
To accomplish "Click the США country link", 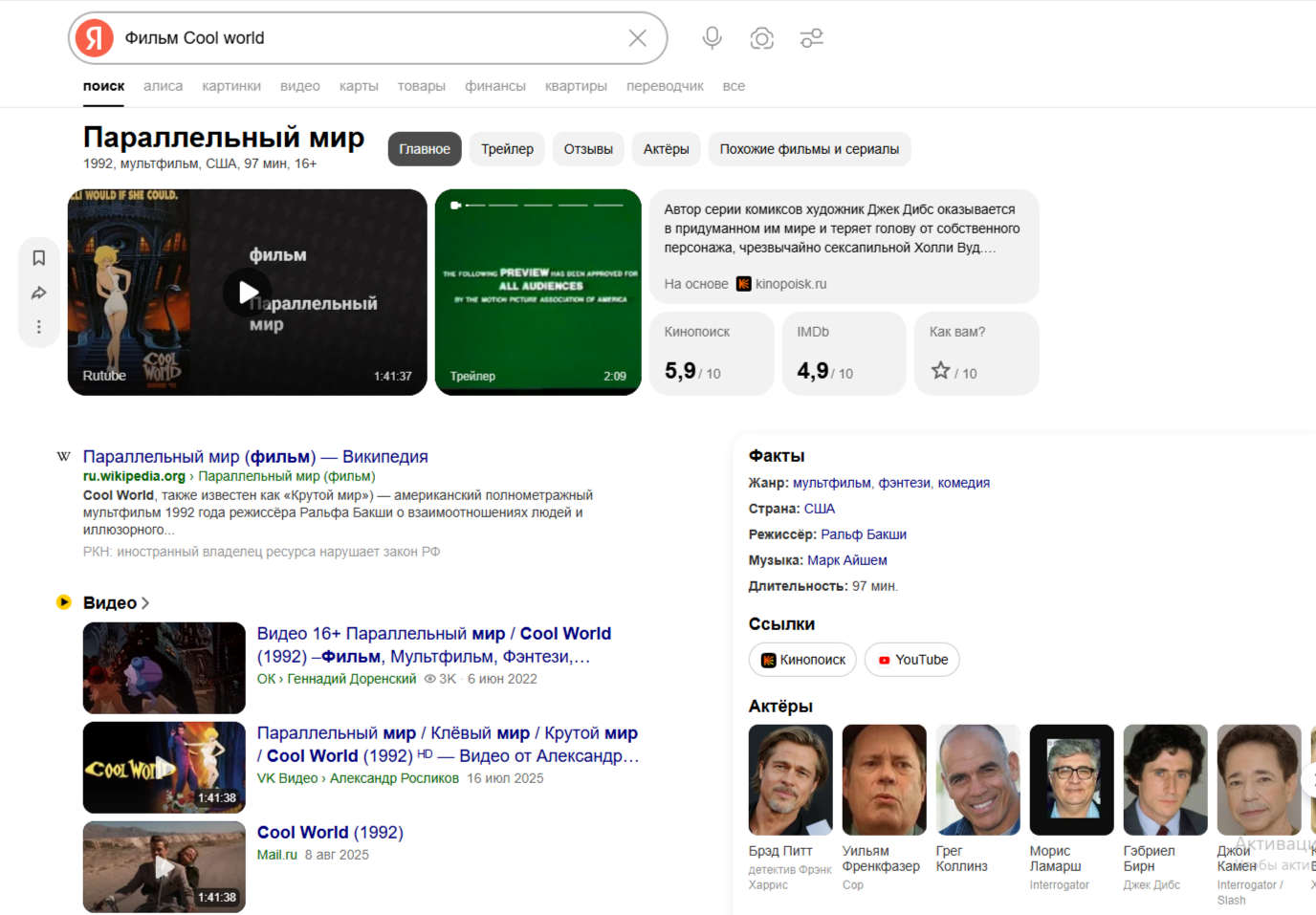I will [x=820, y=509].
